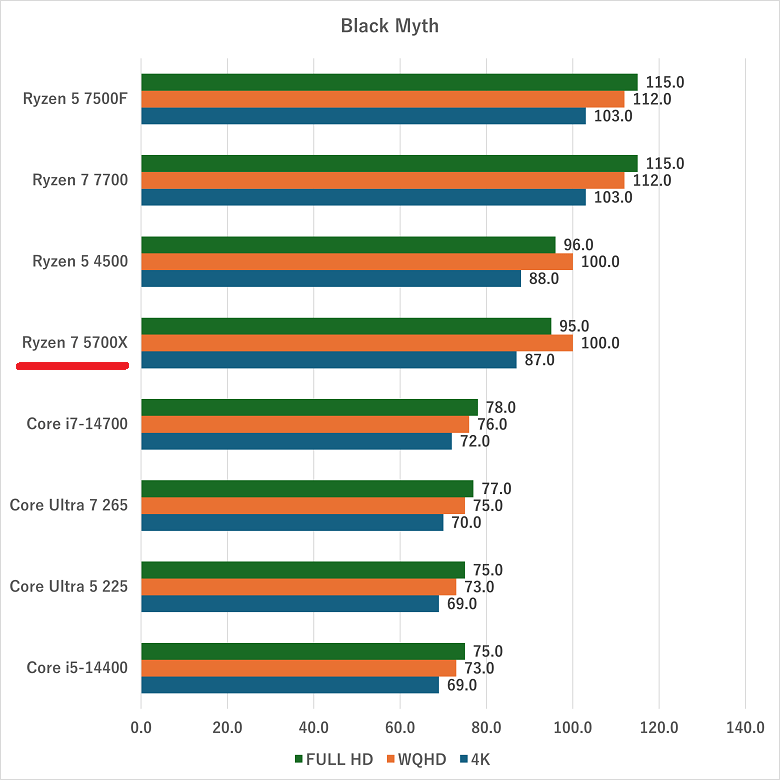Click the 87.0 value label
Viewport: 780px width, 780px height.
[x=539, y=360]
